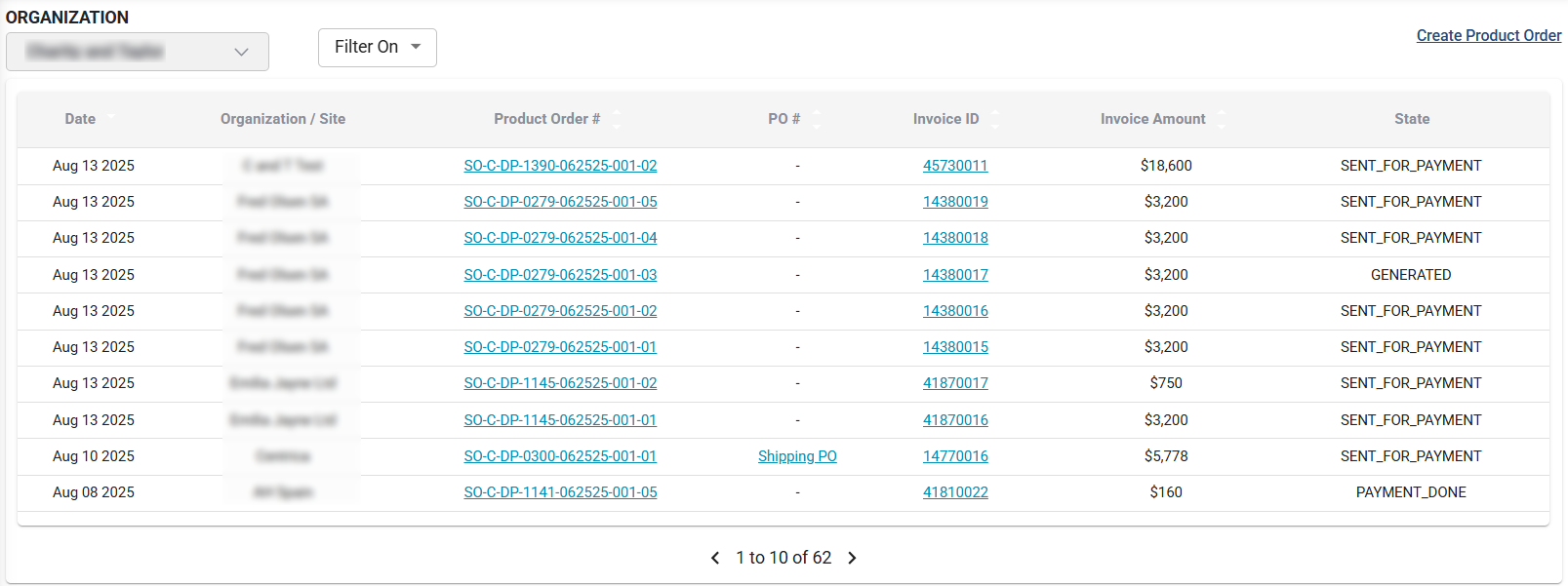Sort by Product Order # column icon
The height and width of the screenshot is (586, 1568).
tap(616, 119)
